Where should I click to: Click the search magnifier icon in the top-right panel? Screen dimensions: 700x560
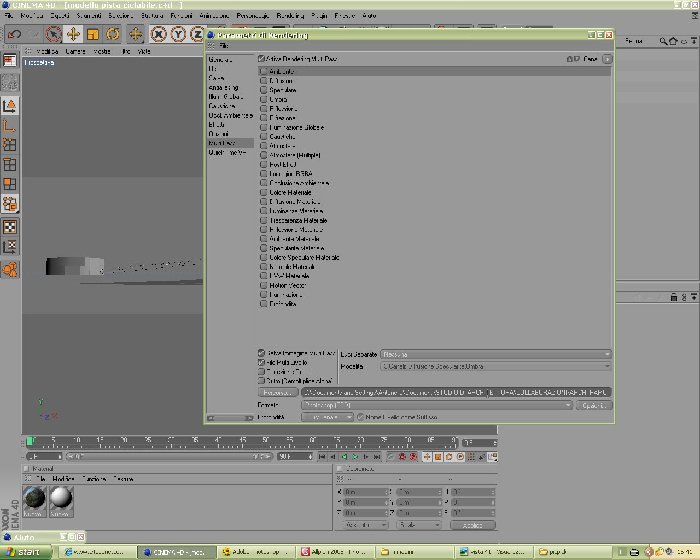pyautogui.click(x=663, y=41)
